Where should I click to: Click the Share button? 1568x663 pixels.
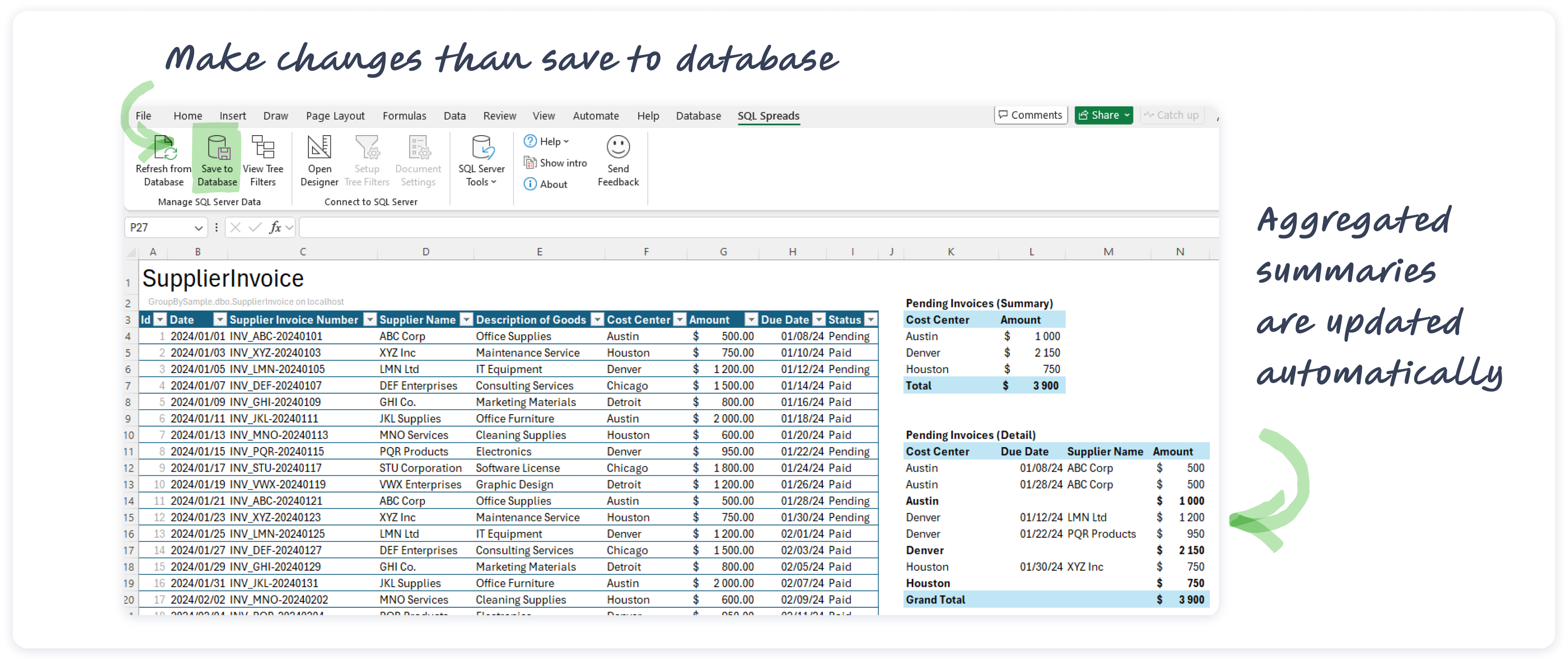pos(1103,114)
